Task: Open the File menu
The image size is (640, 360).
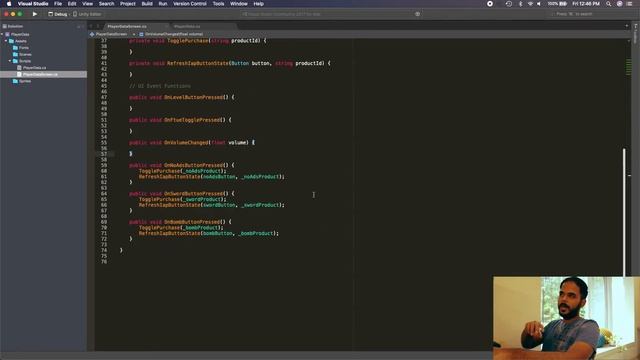Action: [58, 4]
